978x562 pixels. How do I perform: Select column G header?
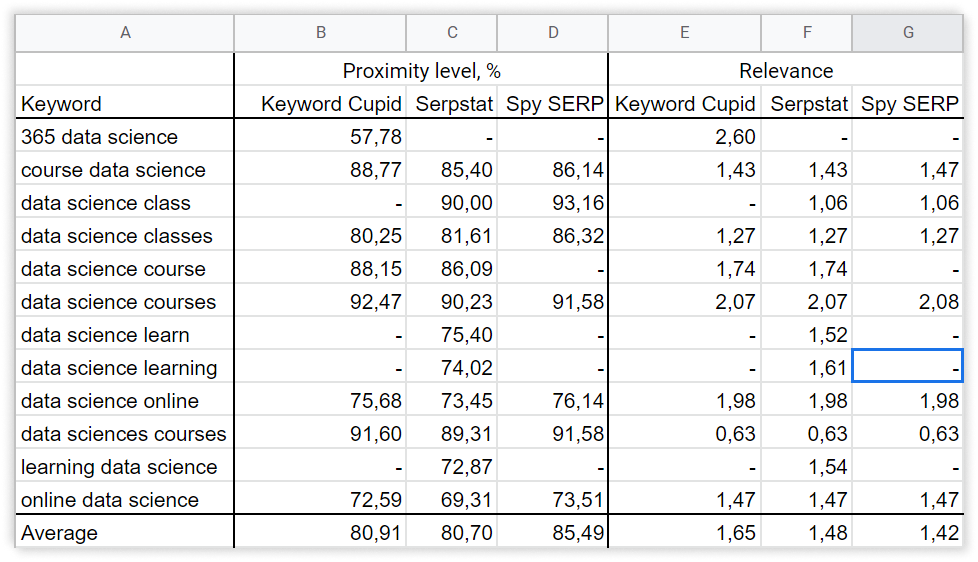[907, 33]
